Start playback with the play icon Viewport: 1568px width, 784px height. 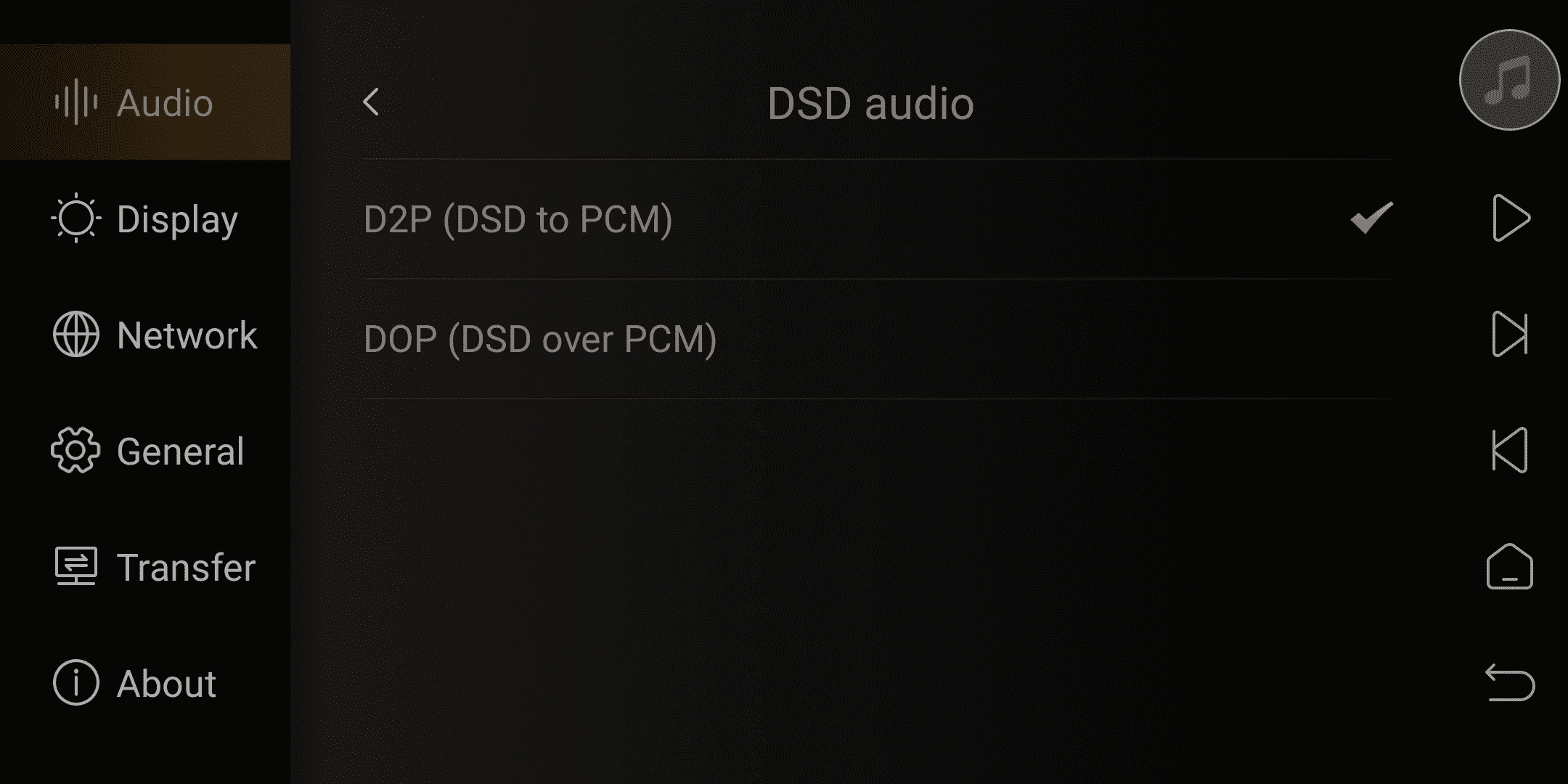pyautogui.click(x=1511, y=218)
